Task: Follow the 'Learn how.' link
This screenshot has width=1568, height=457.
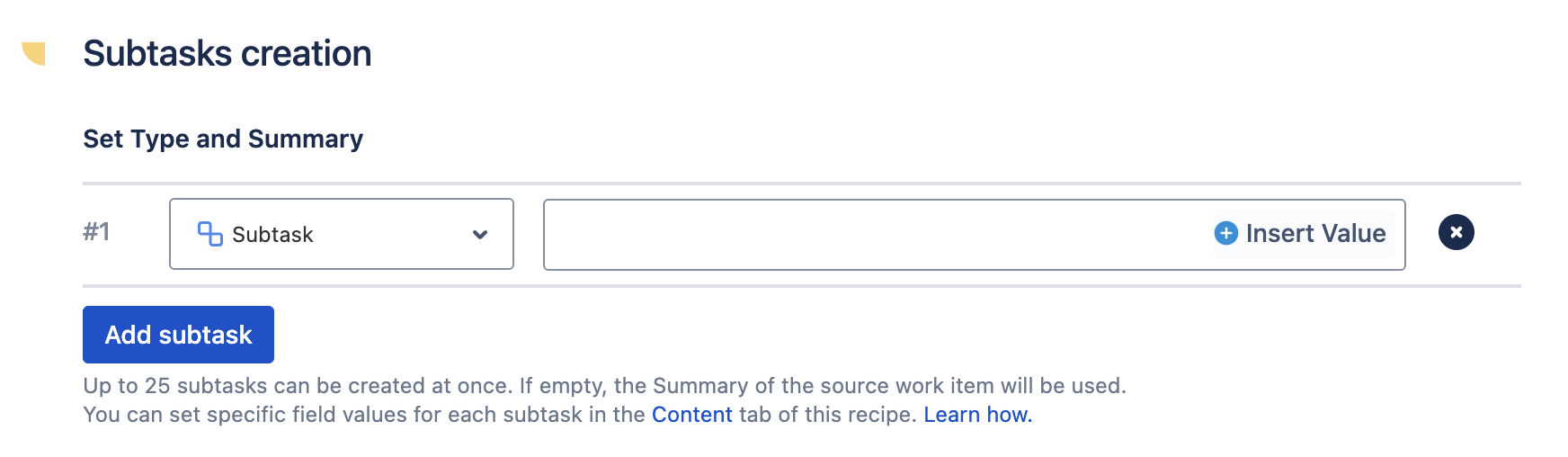Action: click(978, 415)
